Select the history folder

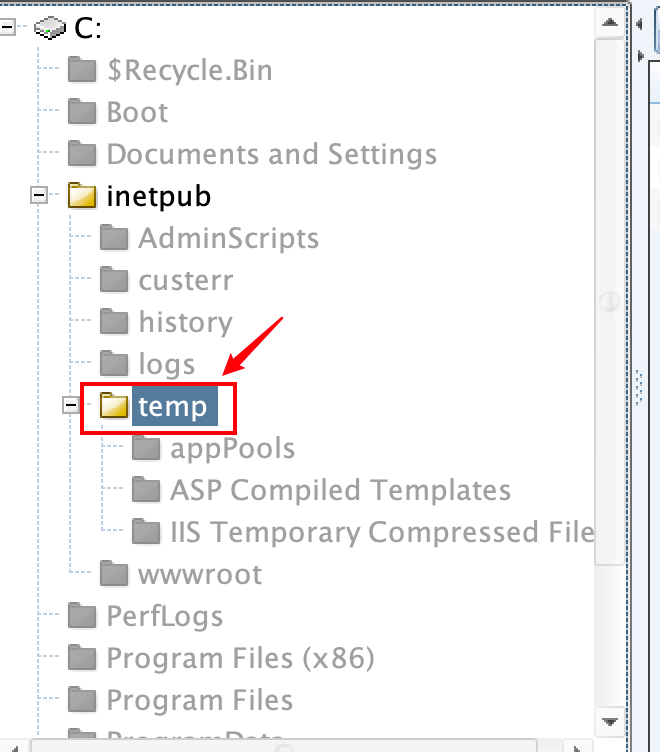(x=185, y=322)
